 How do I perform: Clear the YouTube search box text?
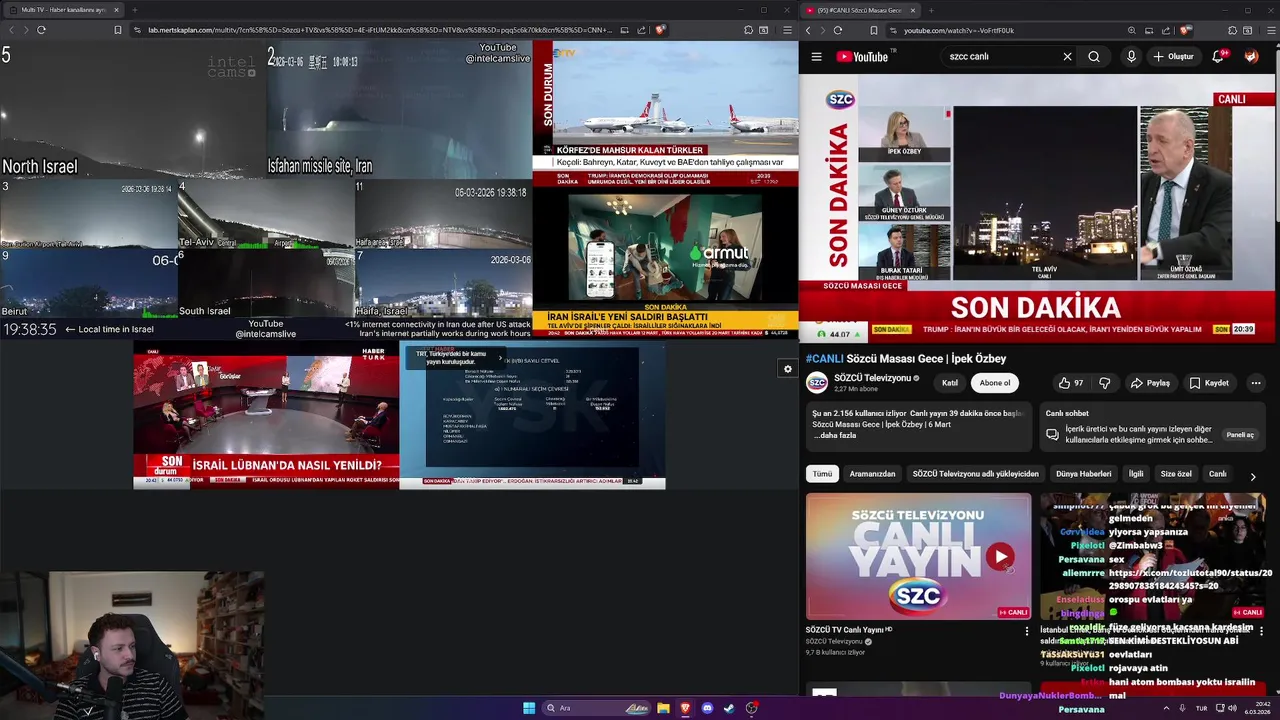point(1067,57)
